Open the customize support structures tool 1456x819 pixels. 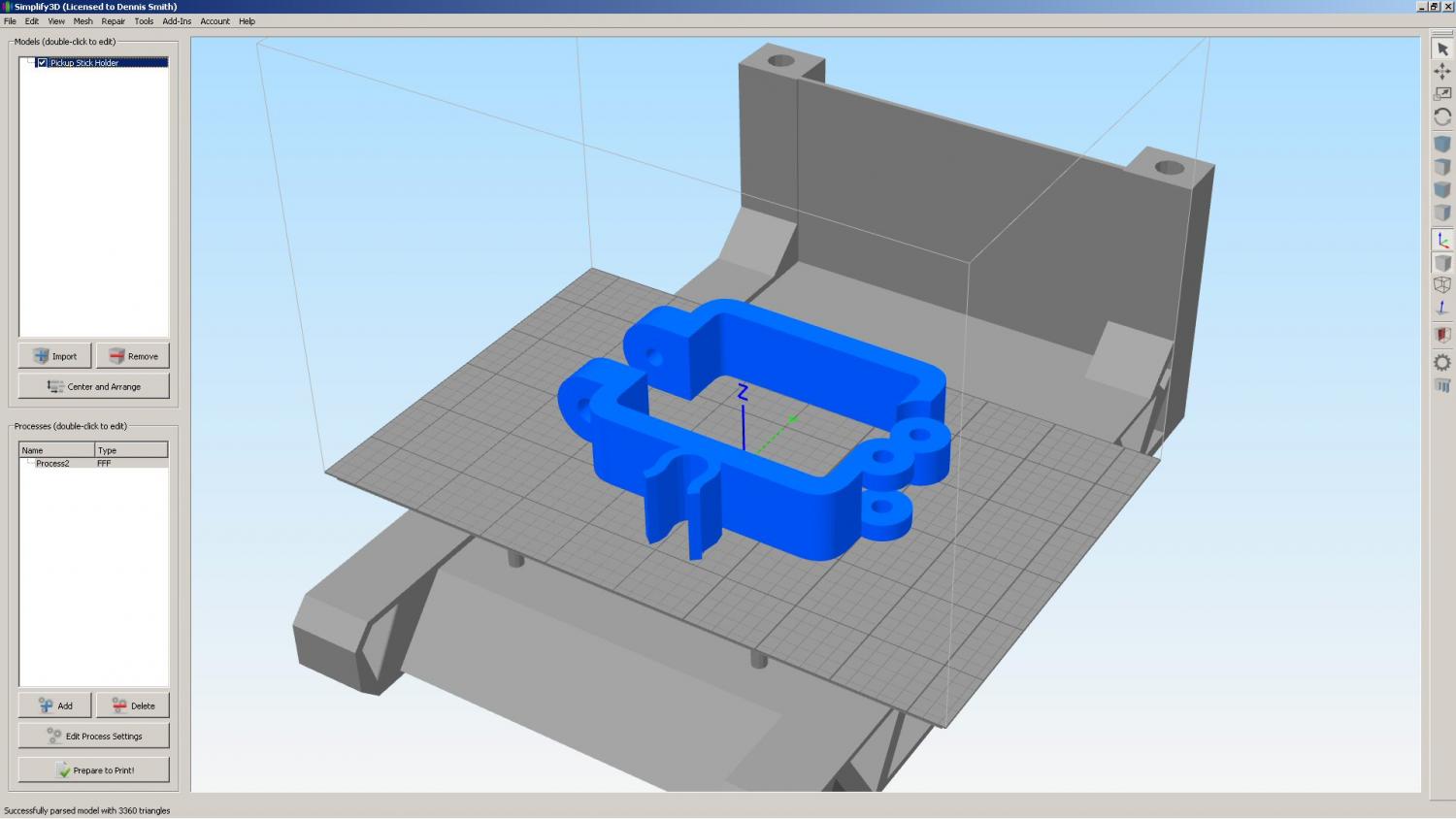pos(1442,385)
